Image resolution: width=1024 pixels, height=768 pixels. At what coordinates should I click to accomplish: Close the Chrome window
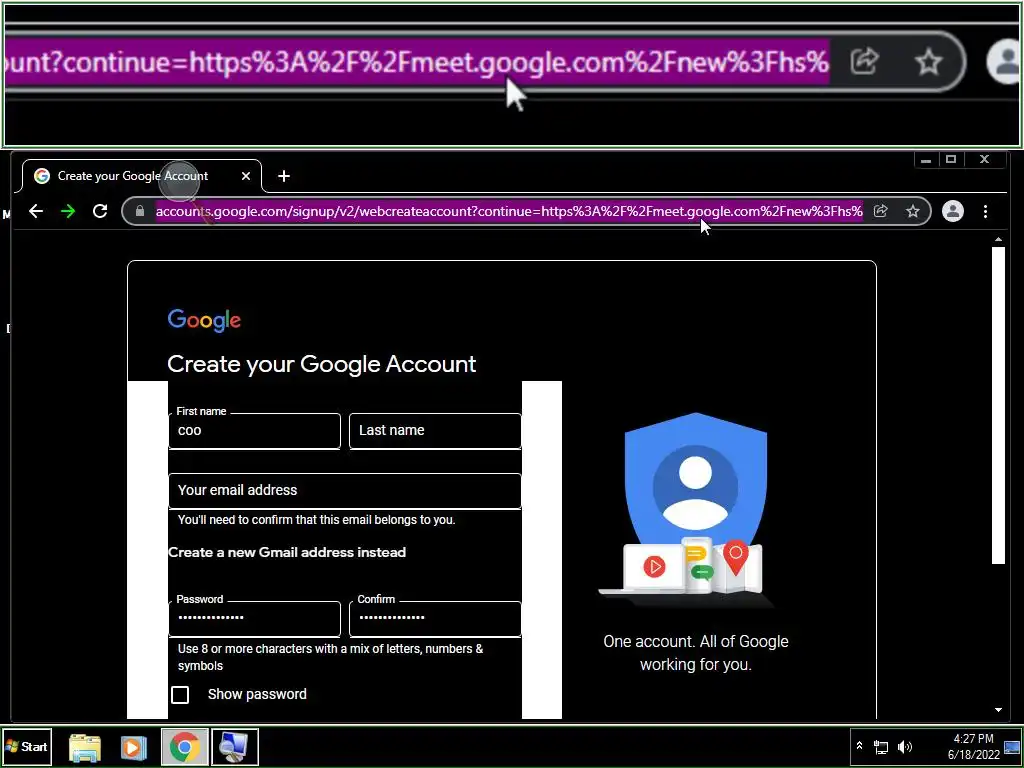pos(984,159)
